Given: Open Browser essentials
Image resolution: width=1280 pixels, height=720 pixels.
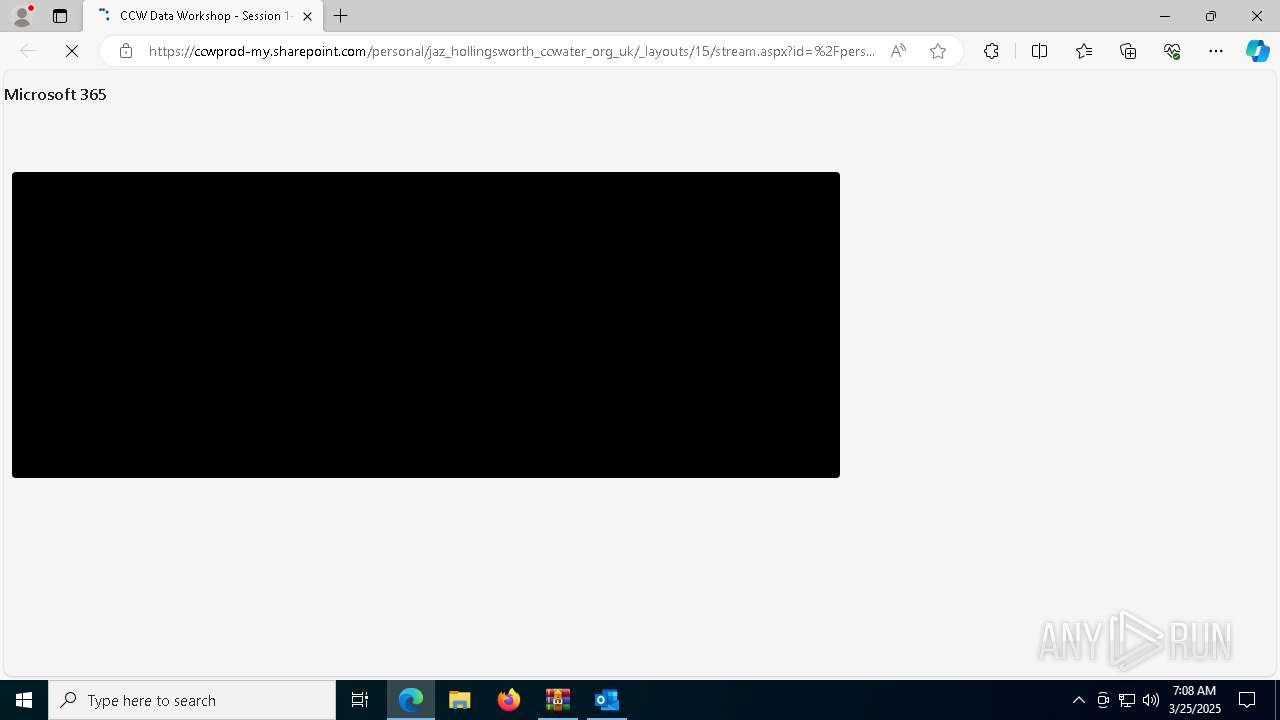Looking at the screenshot, I should coord(1172,51).
